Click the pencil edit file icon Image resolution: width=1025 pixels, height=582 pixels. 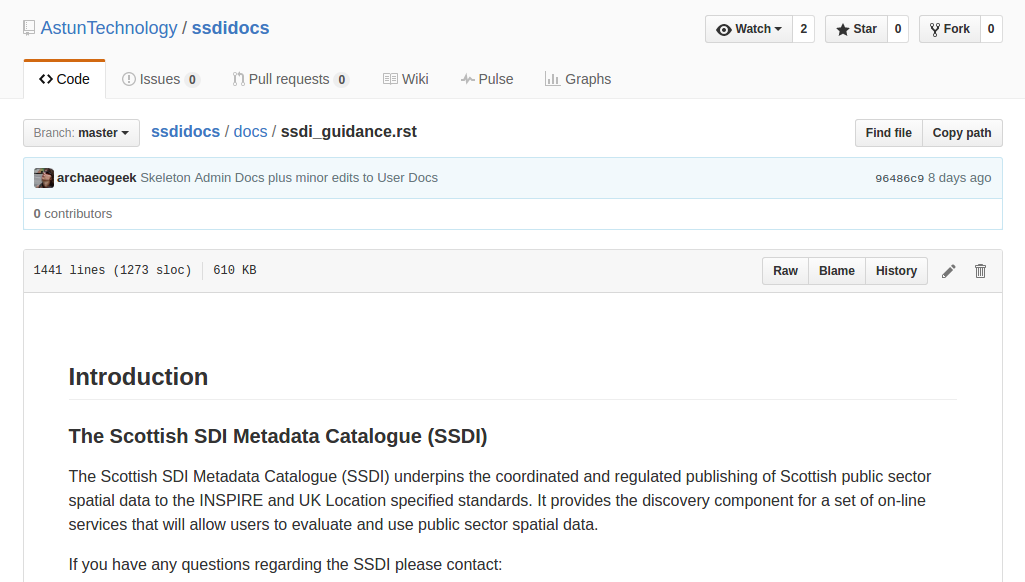949,271
